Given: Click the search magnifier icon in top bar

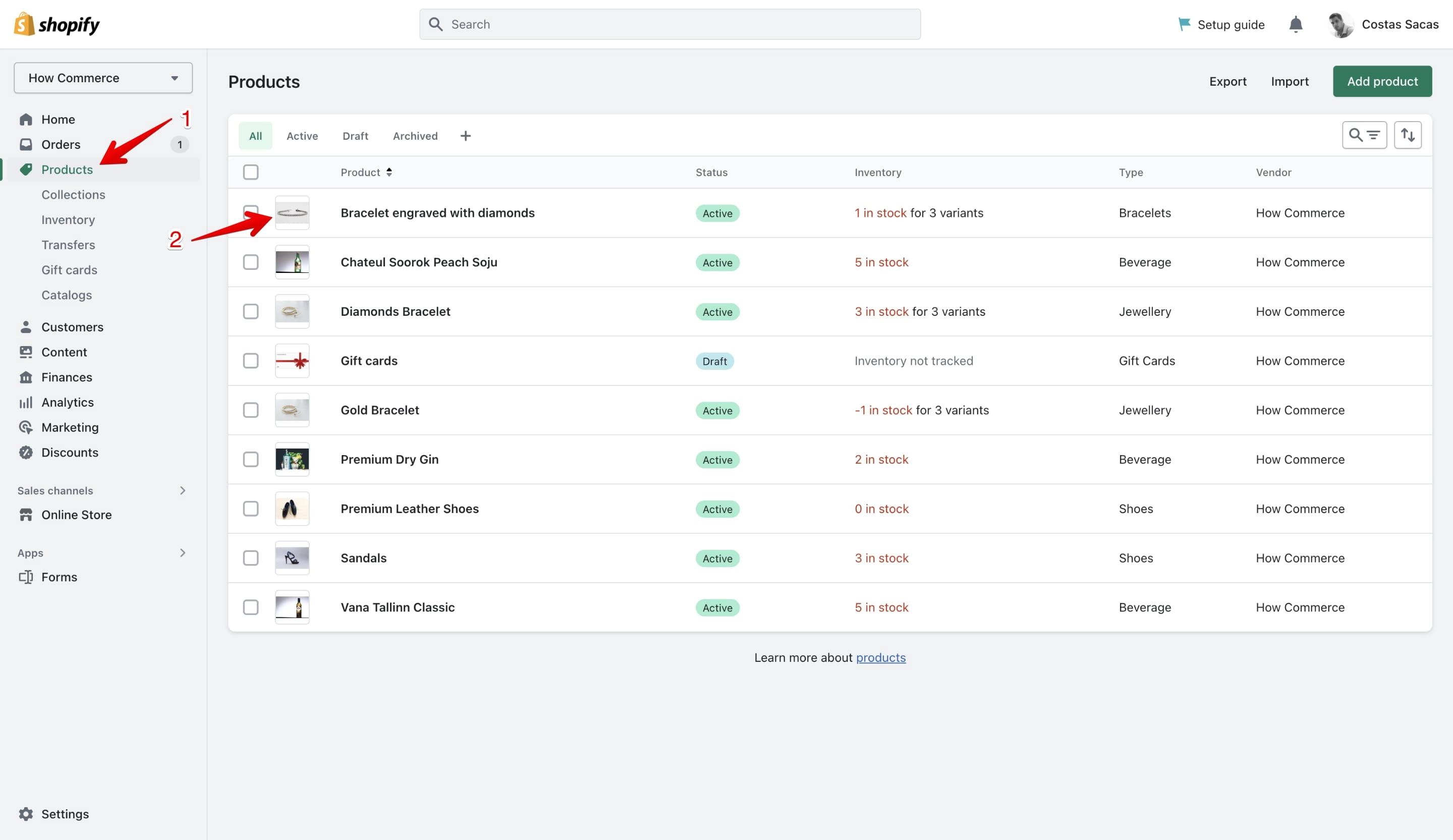Looking at the screenshot, I should tap(436, 24).
